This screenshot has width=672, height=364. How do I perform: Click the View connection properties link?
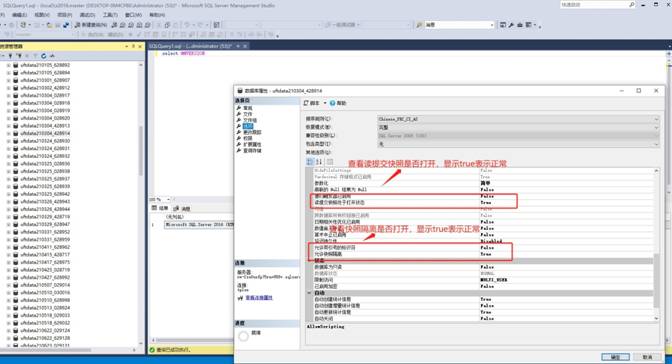(259, 298)
